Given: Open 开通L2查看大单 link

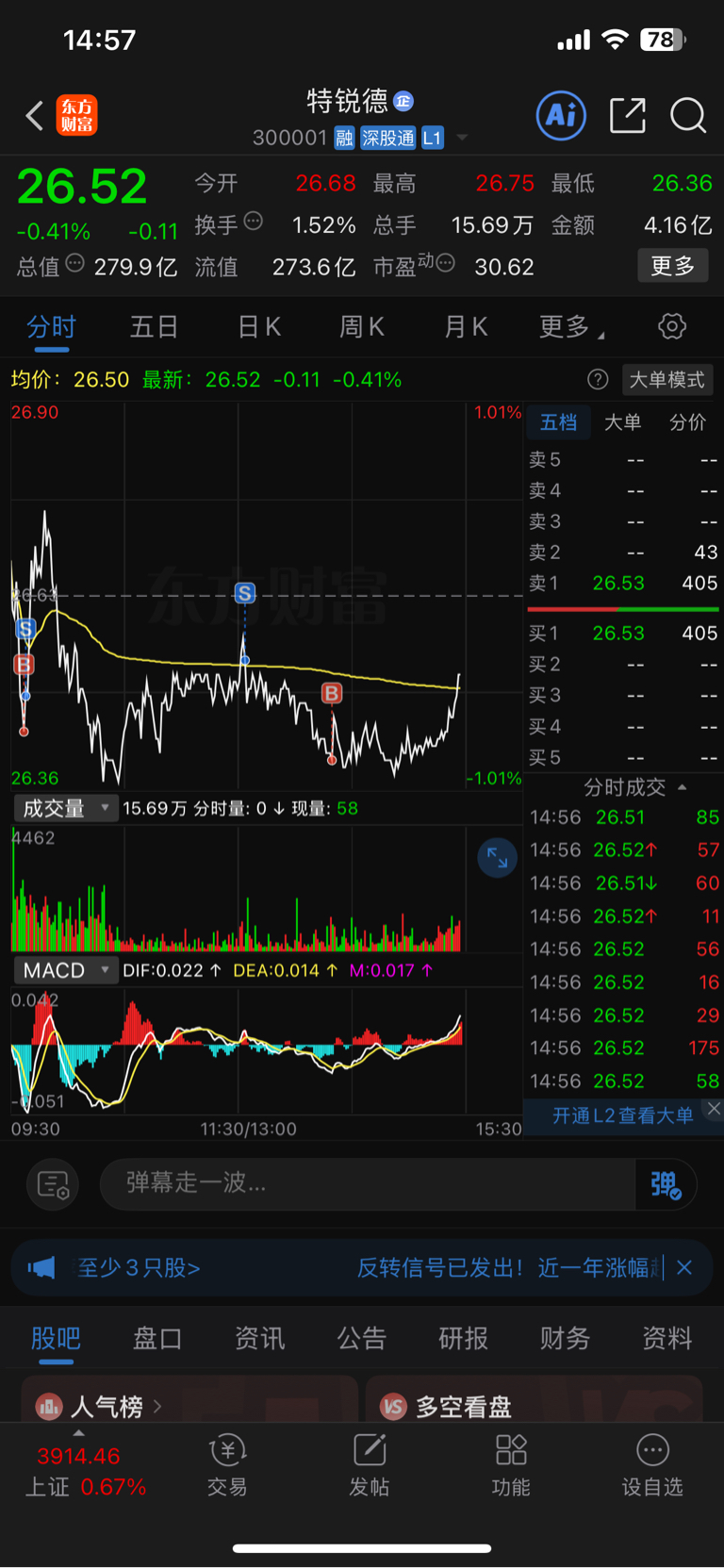Looking at the screenshot, I should 622,1116.
